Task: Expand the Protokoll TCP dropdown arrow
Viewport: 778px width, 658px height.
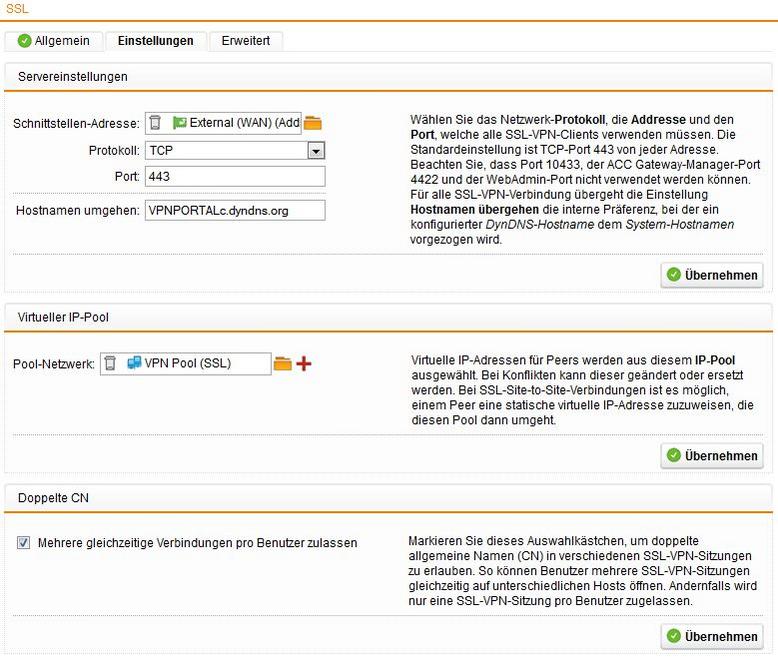Action: coord(316,150)
